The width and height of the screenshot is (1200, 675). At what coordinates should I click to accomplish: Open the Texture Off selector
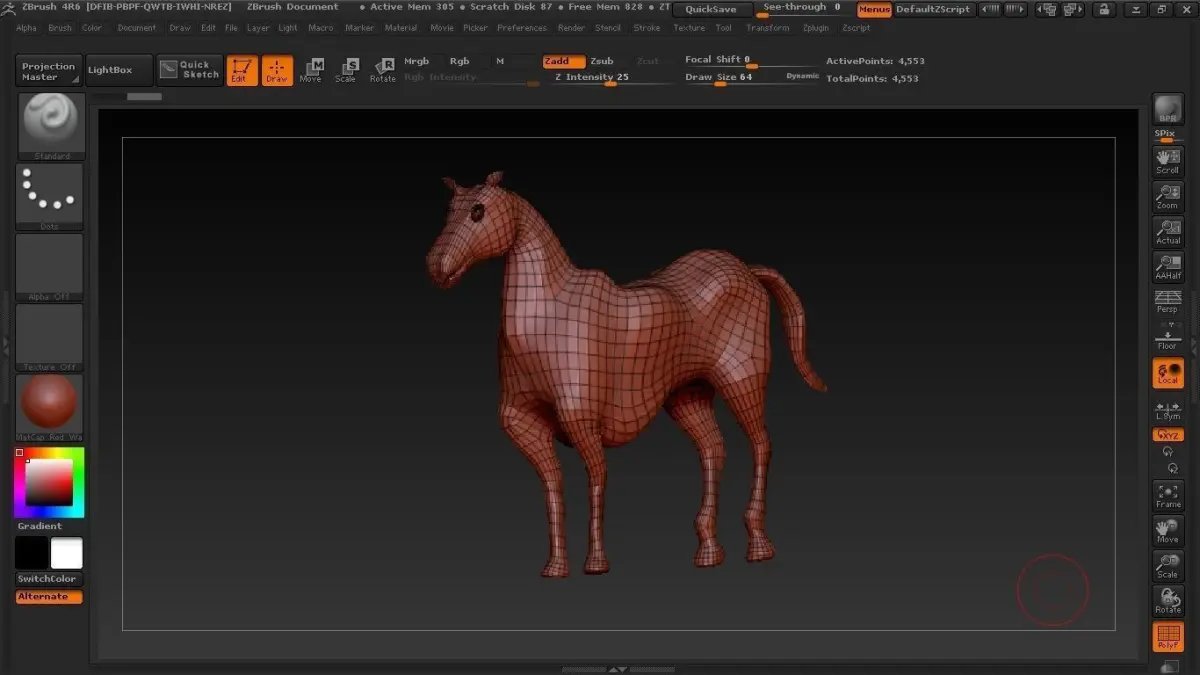click(50, 337)
